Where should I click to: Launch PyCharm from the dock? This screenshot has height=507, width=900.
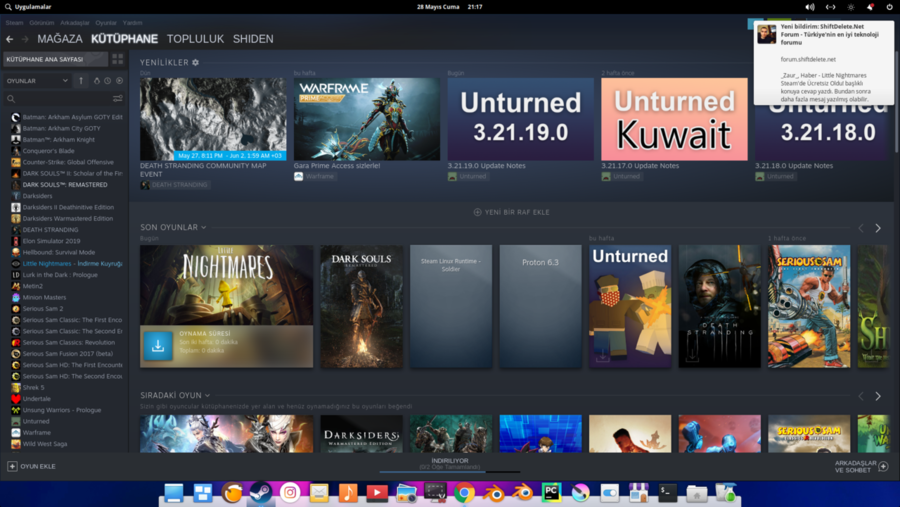coord(552,493)
